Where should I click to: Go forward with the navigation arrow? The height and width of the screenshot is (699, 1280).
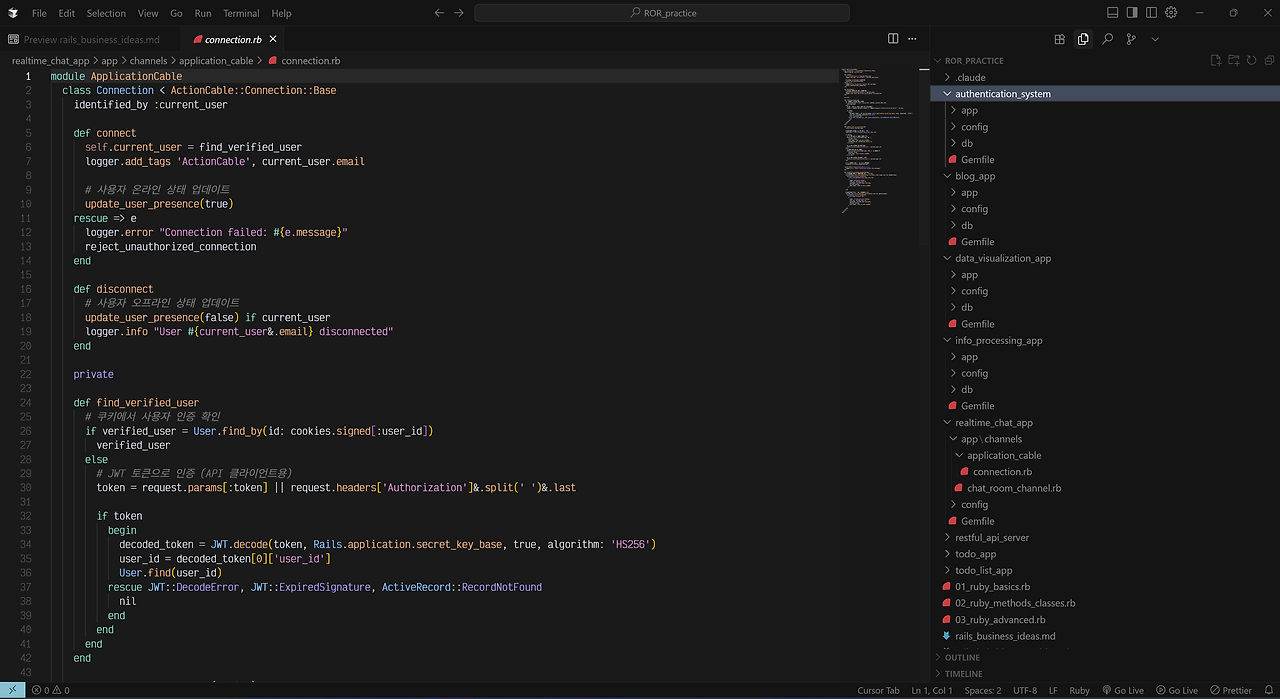pyautogui.click(x=459, y=13)
